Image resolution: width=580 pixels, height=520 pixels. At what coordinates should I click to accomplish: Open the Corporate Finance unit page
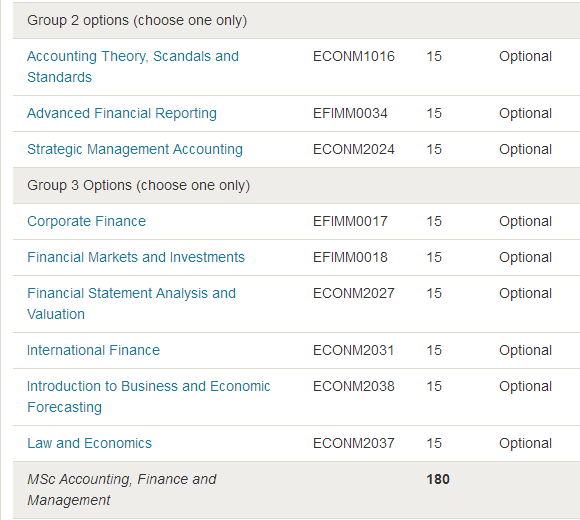(x=86, y=221)
